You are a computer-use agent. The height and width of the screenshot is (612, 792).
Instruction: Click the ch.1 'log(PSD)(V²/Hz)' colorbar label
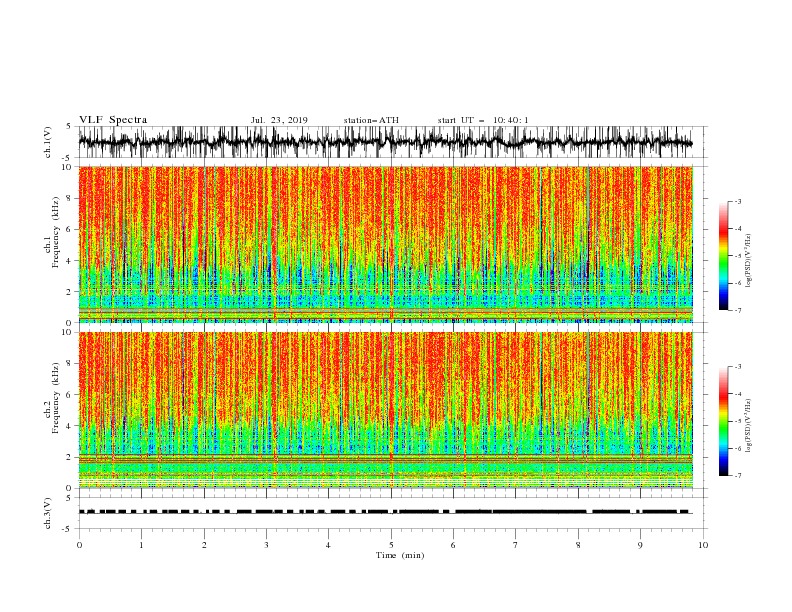[x=749, y=261]
